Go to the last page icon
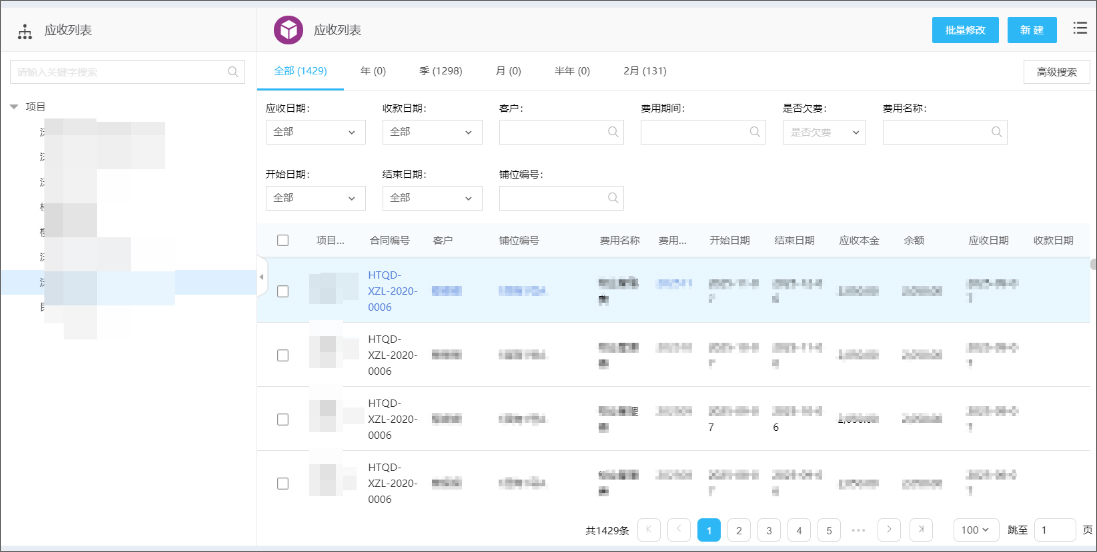This screenshot has width=1097, height=552. (920, 530)
